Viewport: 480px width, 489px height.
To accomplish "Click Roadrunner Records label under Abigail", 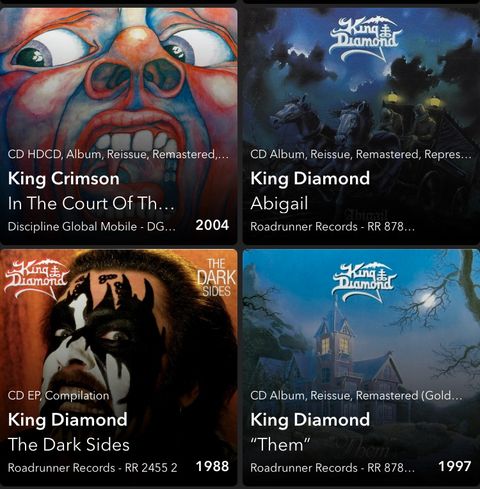I will (x=332, y=227).
